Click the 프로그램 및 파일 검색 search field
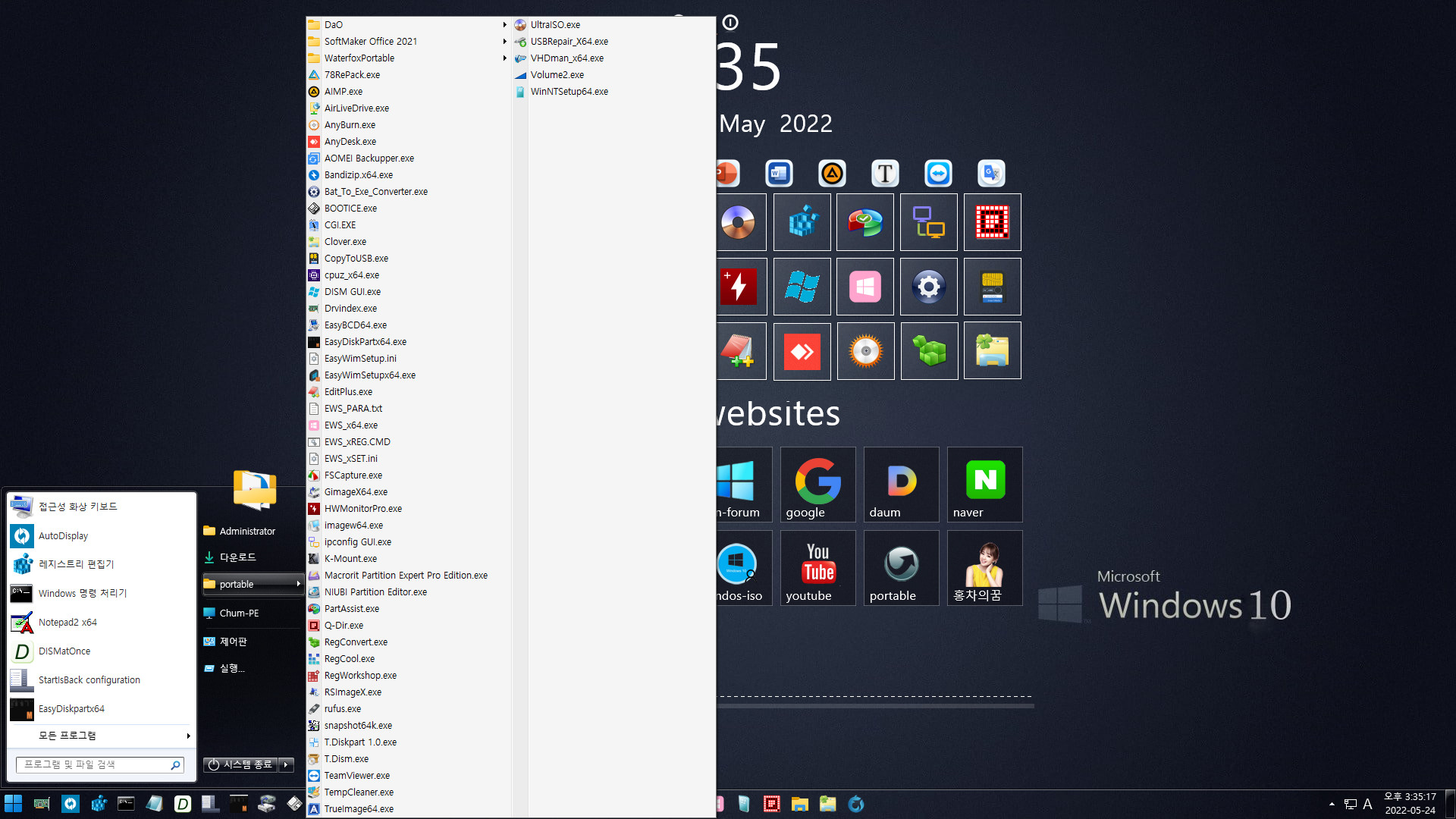Viewport: 1456px width, 819px height. pyautogui.click(x=100, y=764)
